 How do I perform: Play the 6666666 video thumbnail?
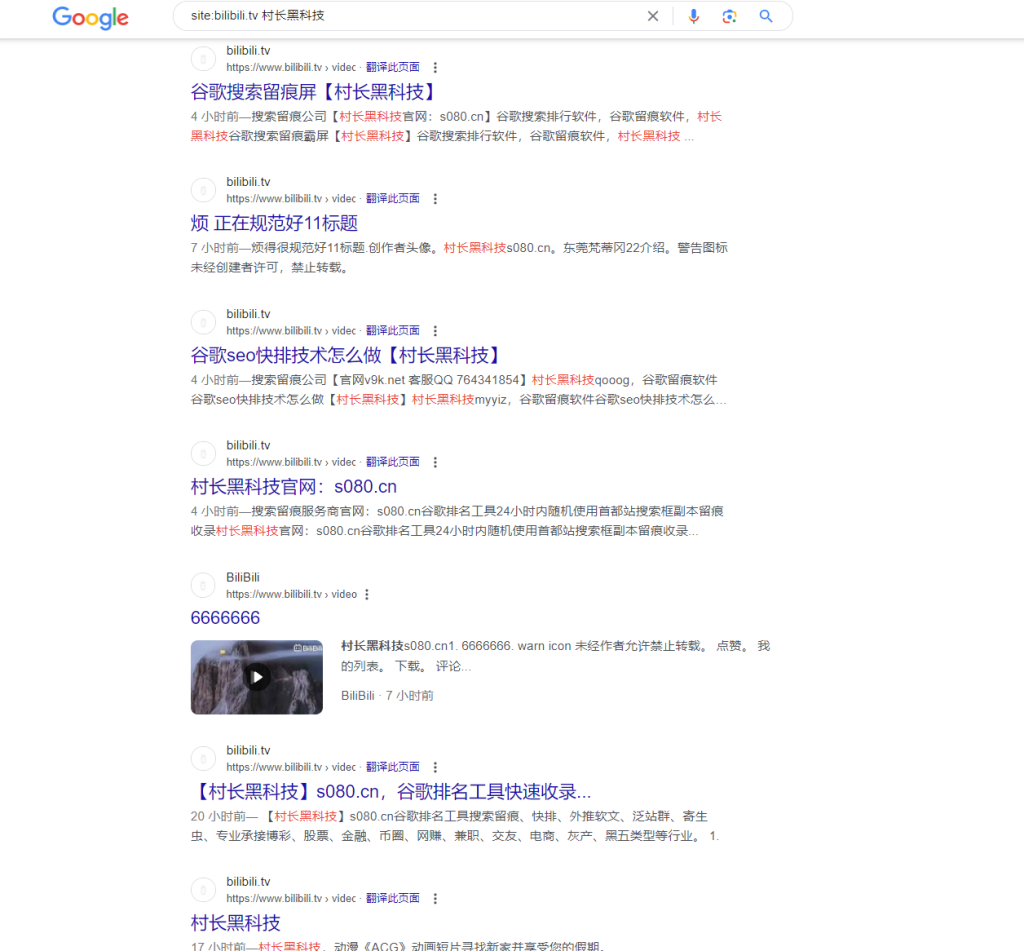[256, 677]
